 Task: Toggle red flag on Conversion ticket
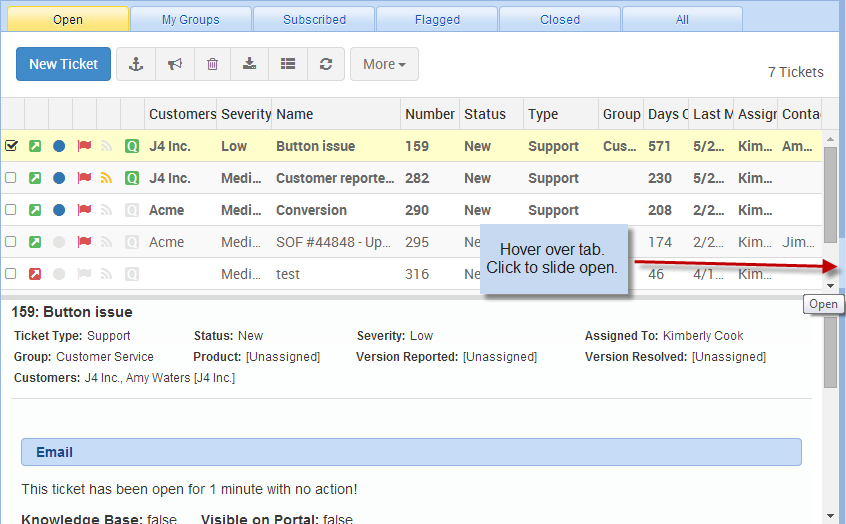(x=84, y=209)
